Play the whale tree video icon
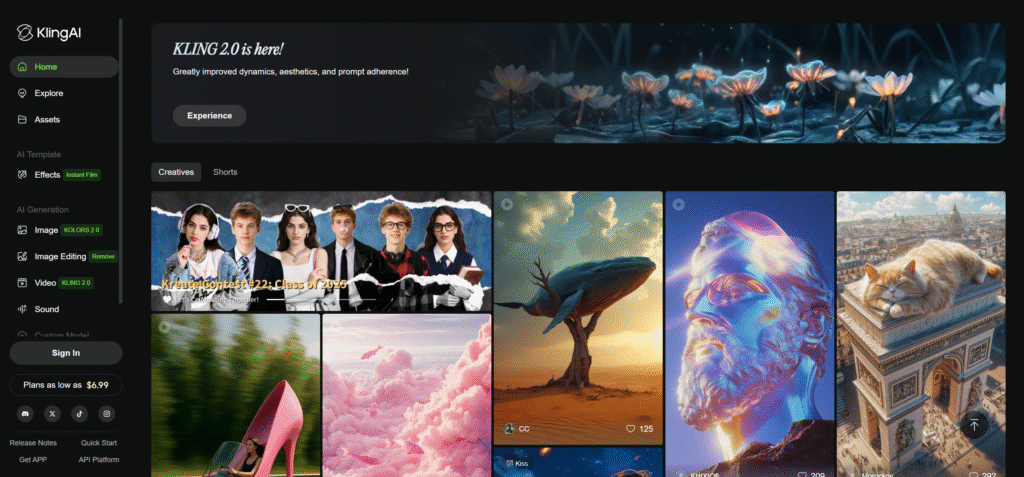Viewport: 1024px width, 477px height. click(507, 205)
